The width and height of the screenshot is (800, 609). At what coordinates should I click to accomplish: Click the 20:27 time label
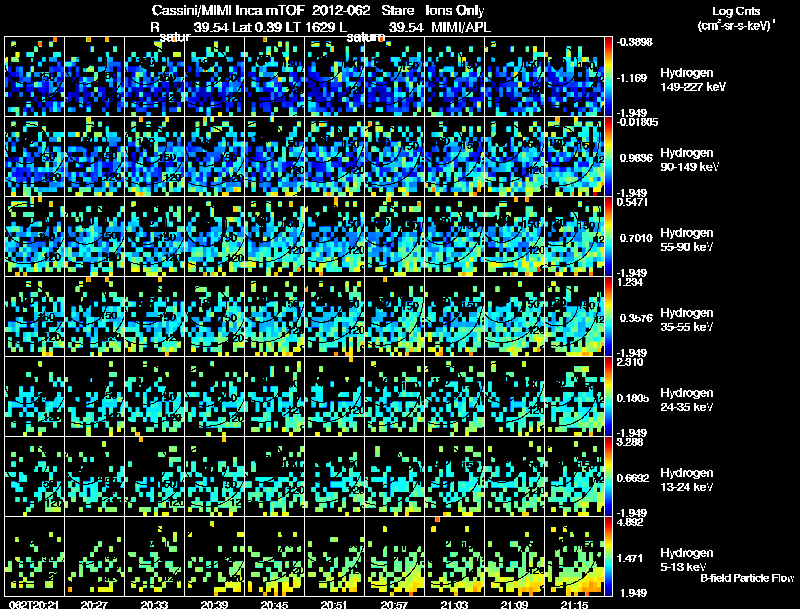tap(94, 605)
